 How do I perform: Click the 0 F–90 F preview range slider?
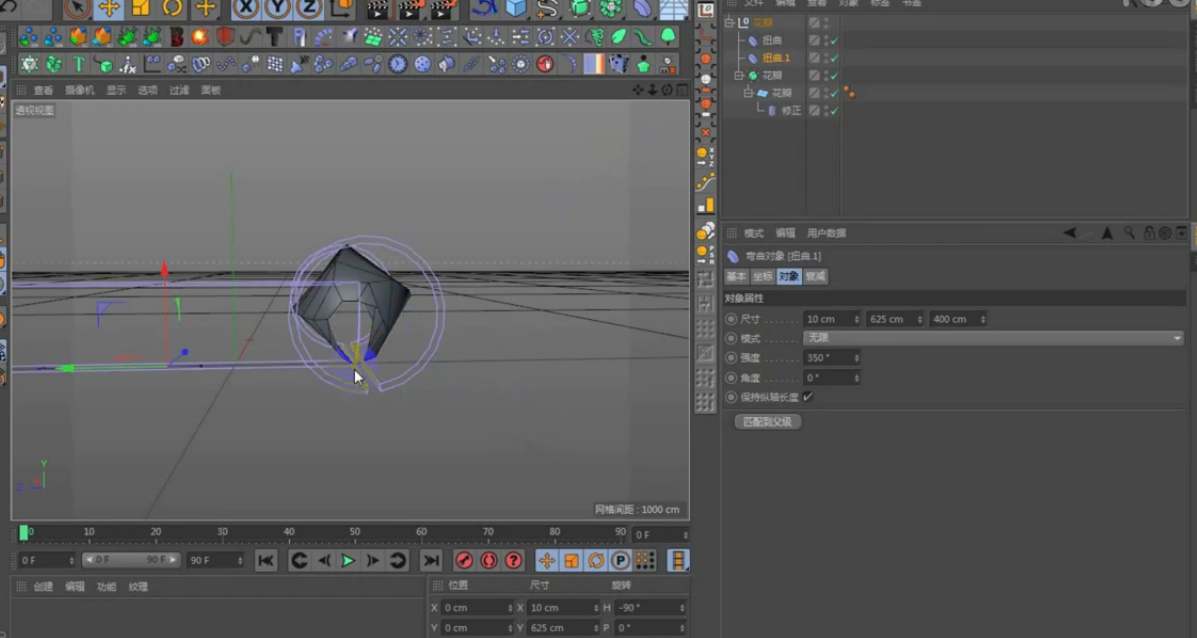click(131, 560)
